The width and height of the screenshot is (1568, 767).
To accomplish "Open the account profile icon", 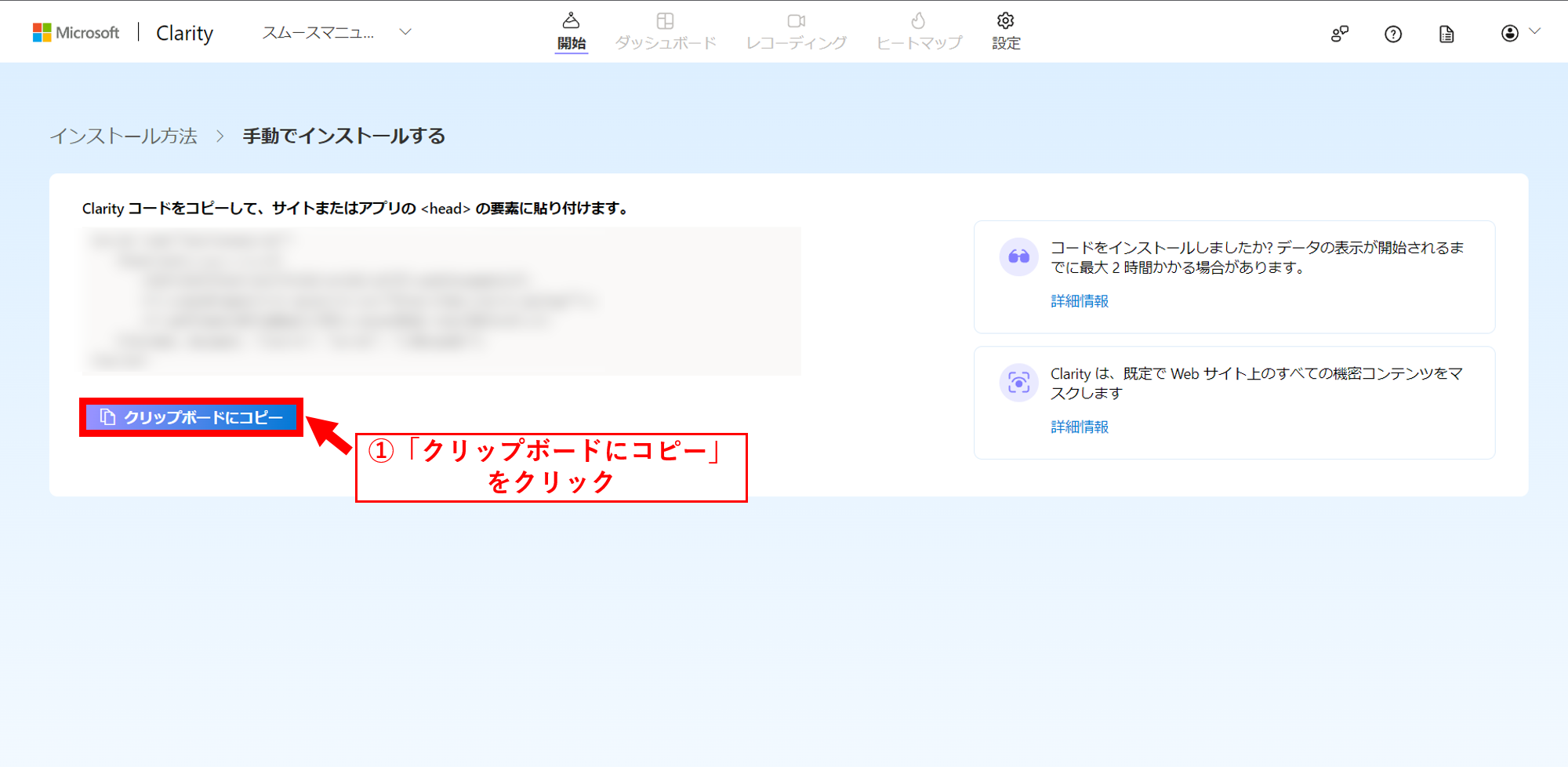I will 1509,33.
